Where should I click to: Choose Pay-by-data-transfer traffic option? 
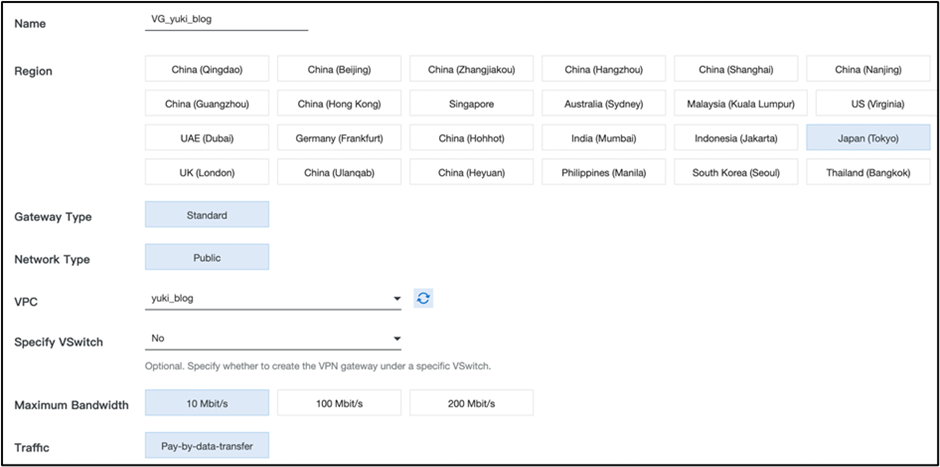tap(207, 446)
